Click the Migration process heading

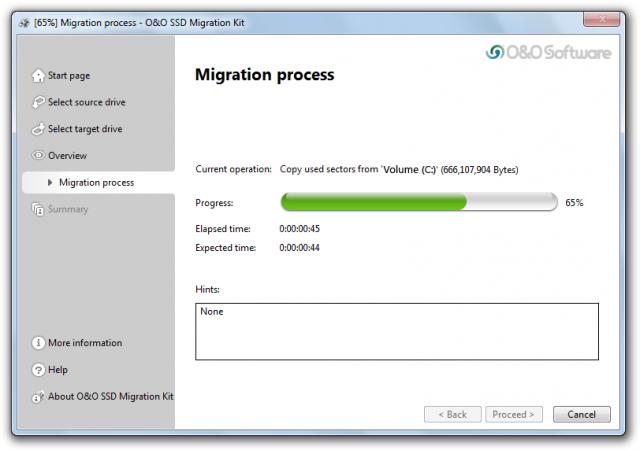click(264, 75)
